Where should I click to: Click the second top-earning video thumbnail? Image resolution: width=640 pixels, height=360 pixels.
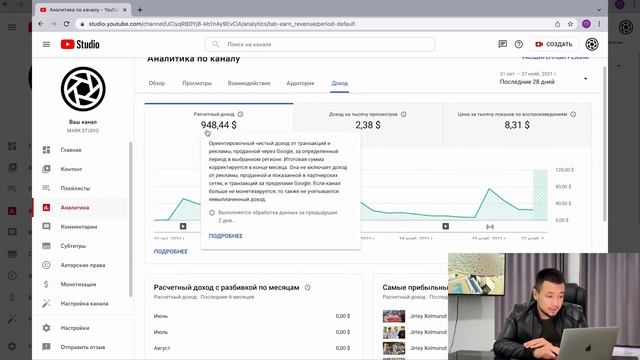(x=394, y=332)
